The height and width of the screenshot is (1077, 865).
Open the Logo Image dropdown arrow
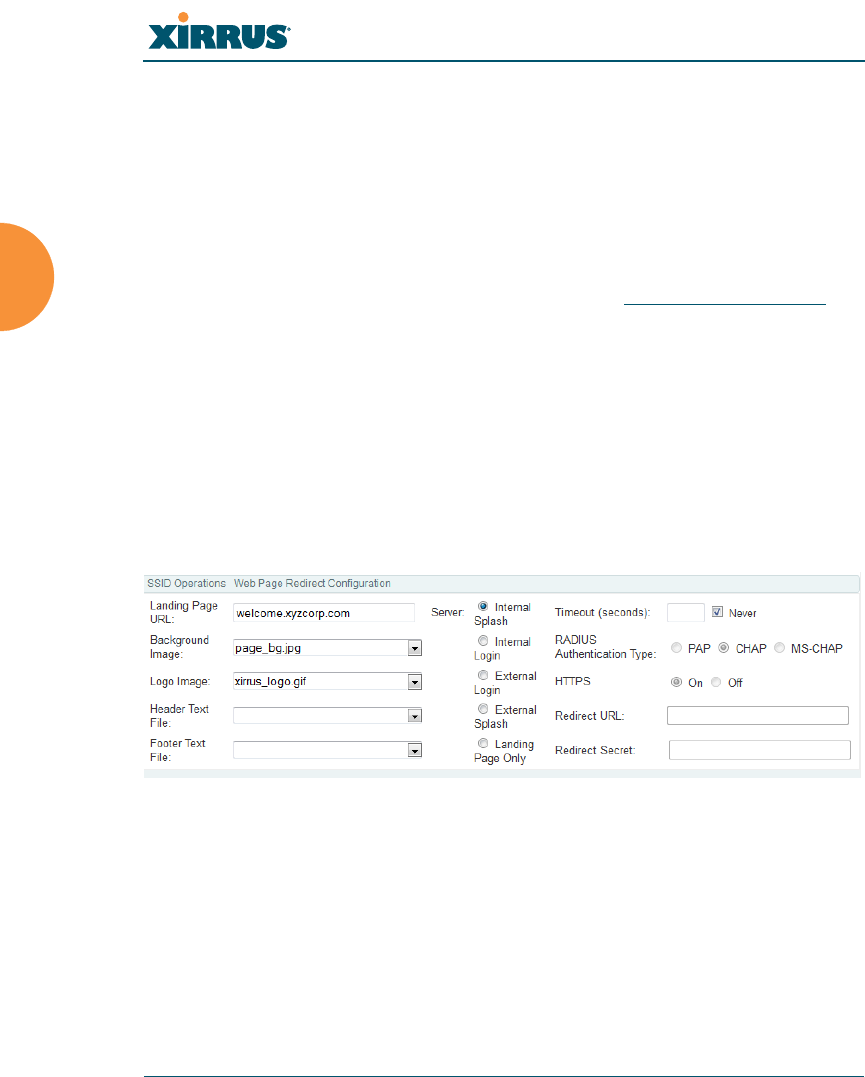click(x=414, y=682)
